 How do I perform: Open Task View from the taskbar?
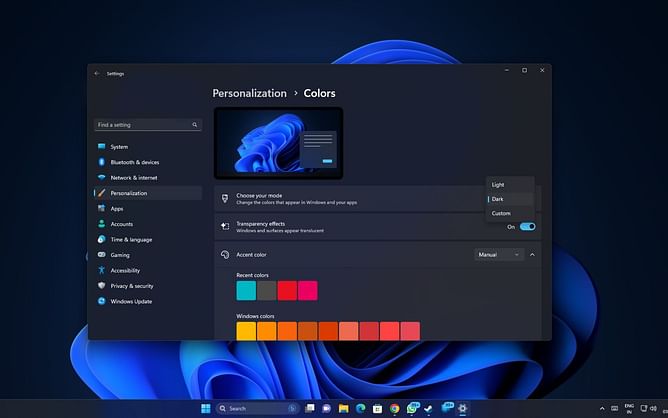(310, 408)
